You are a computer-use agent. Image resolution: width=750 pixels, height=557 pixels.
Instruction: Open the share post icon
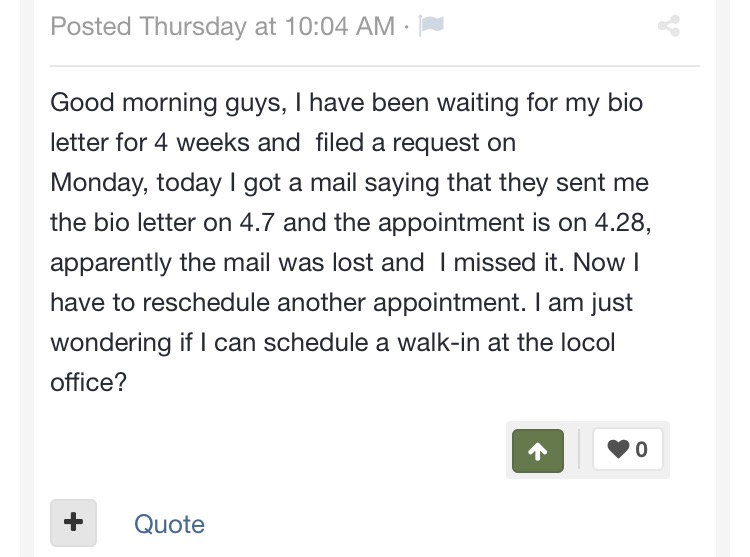tap(669, 26)
